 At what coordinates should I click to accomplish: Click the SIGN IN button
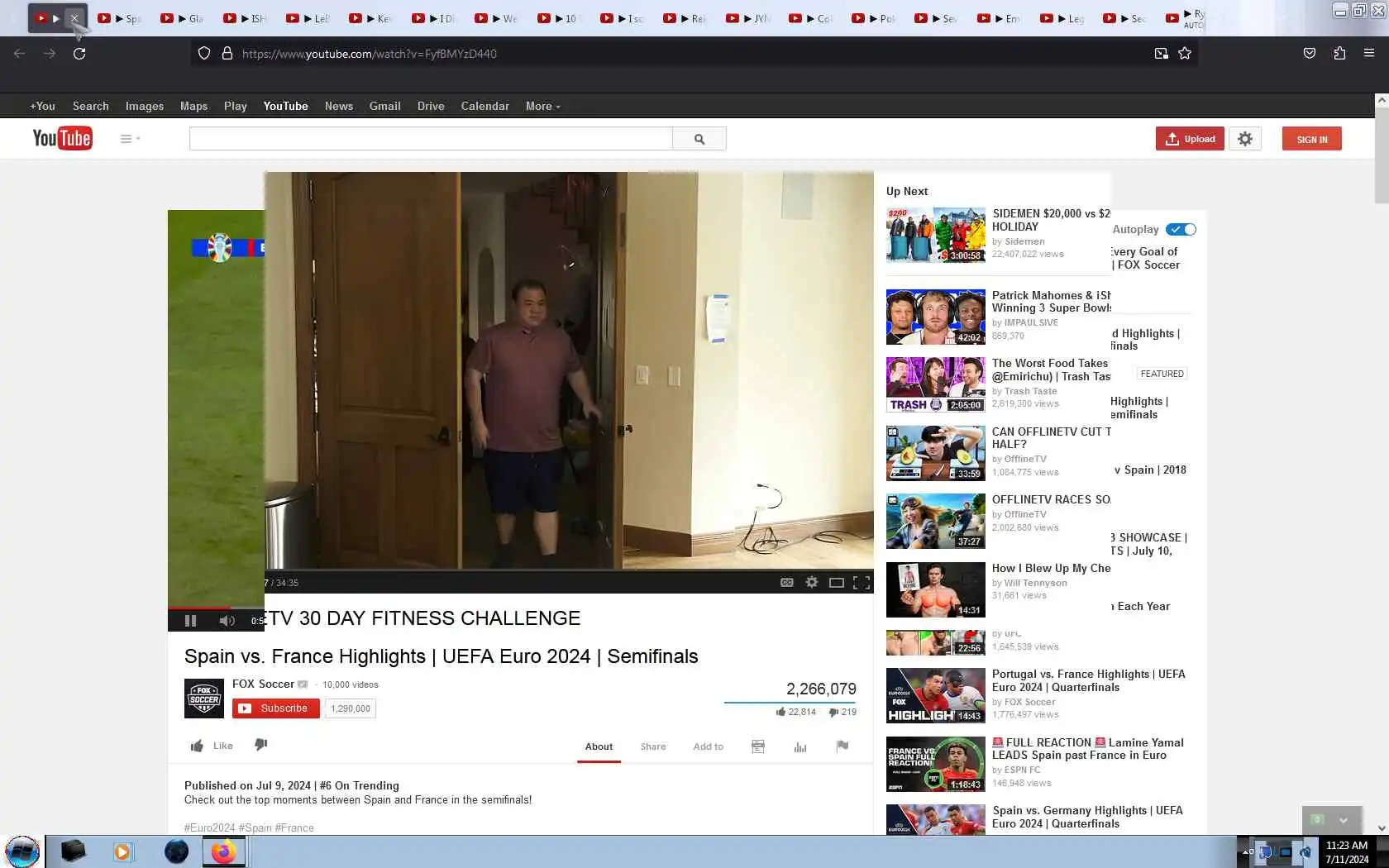point(1312,139)
